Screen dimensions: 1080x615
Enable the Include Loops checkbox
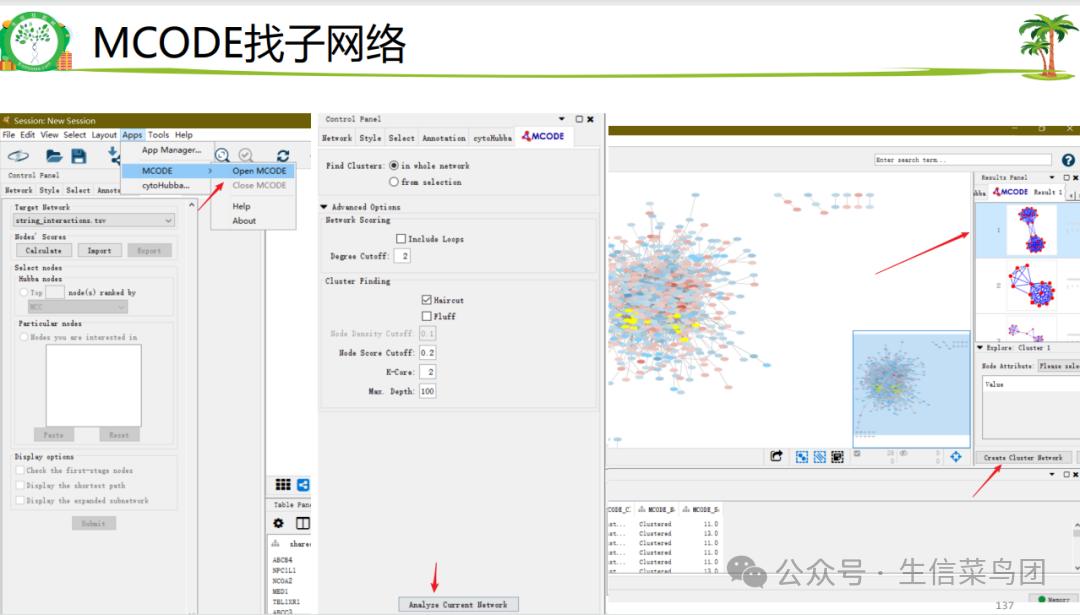[x=401, y=238]
